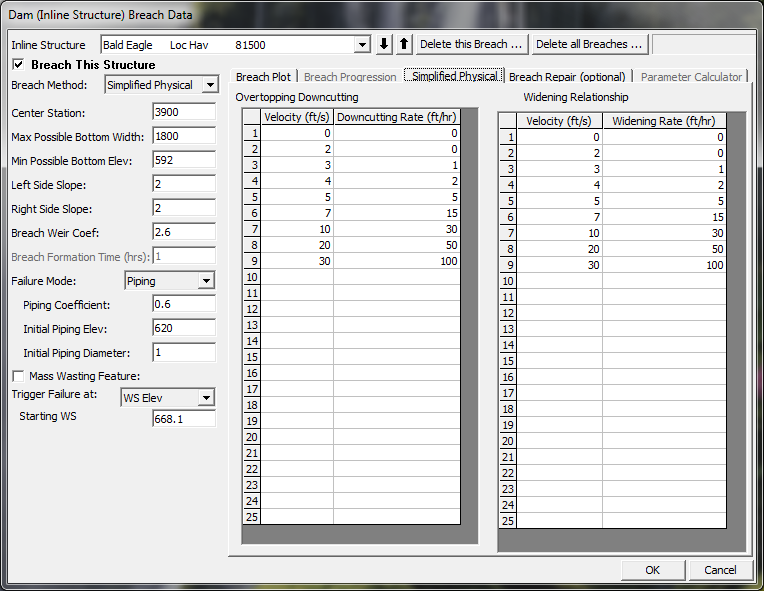Click the up arrow to previous inline structure
Image resolution: width=764 pixels, height=591 pixels.
tap(403, 45)
